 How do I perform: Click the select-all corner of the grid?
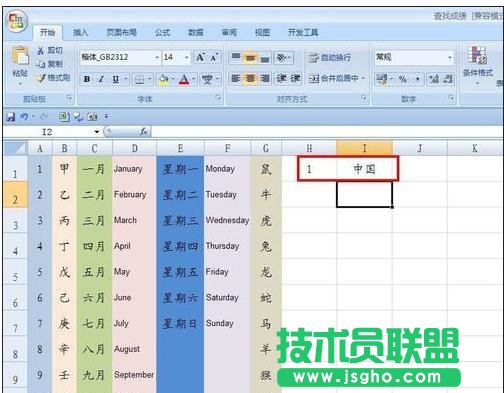(15, 148)
